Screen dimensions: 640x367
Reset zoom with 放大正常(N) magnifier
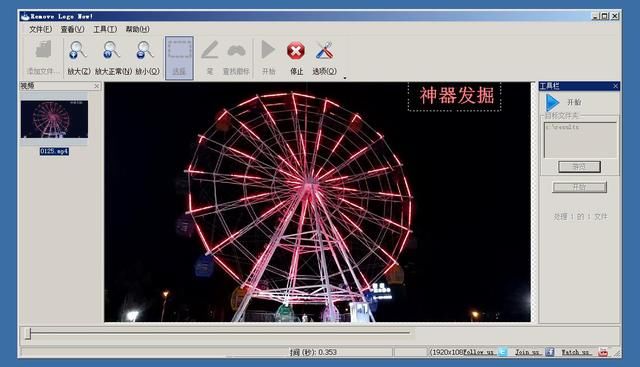[111, 51]
